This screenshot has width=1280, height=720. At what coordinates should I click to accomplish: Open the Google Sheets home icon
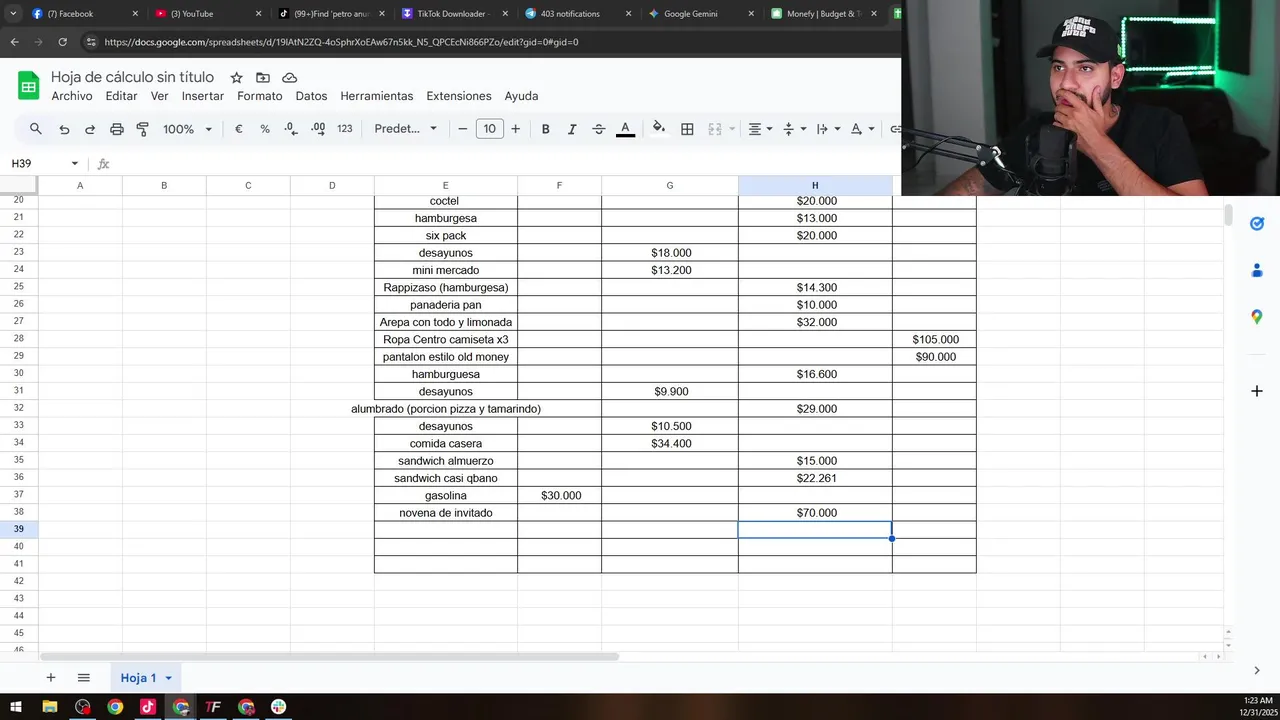coord(29,86)
